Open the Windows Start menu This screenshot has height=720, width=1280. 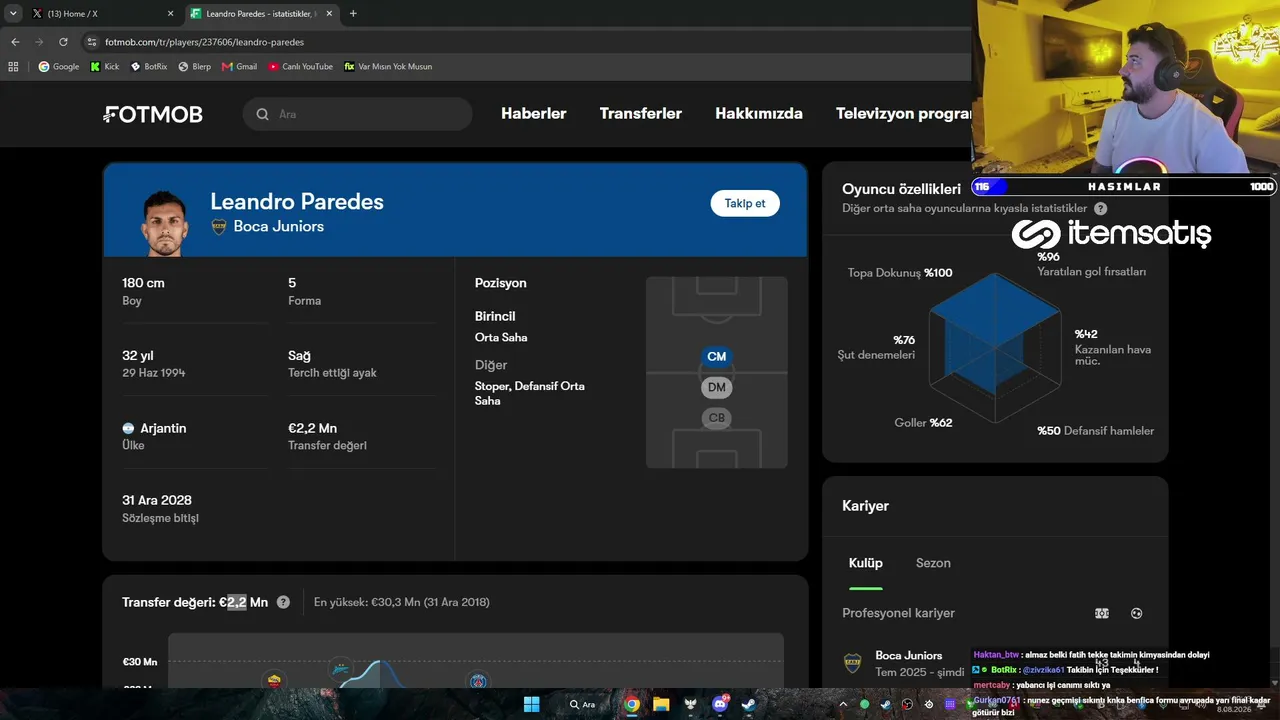[x=531, y=704]
